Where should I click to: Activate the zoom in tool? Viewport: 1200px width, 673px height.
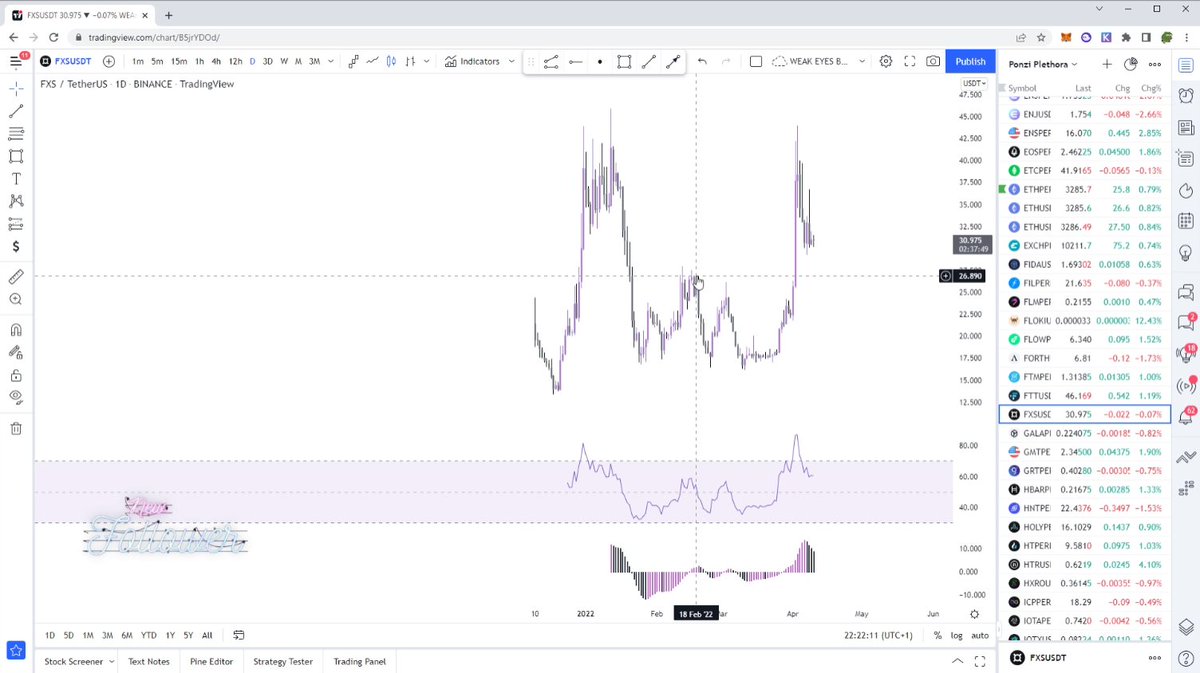[x=16, y=299]
